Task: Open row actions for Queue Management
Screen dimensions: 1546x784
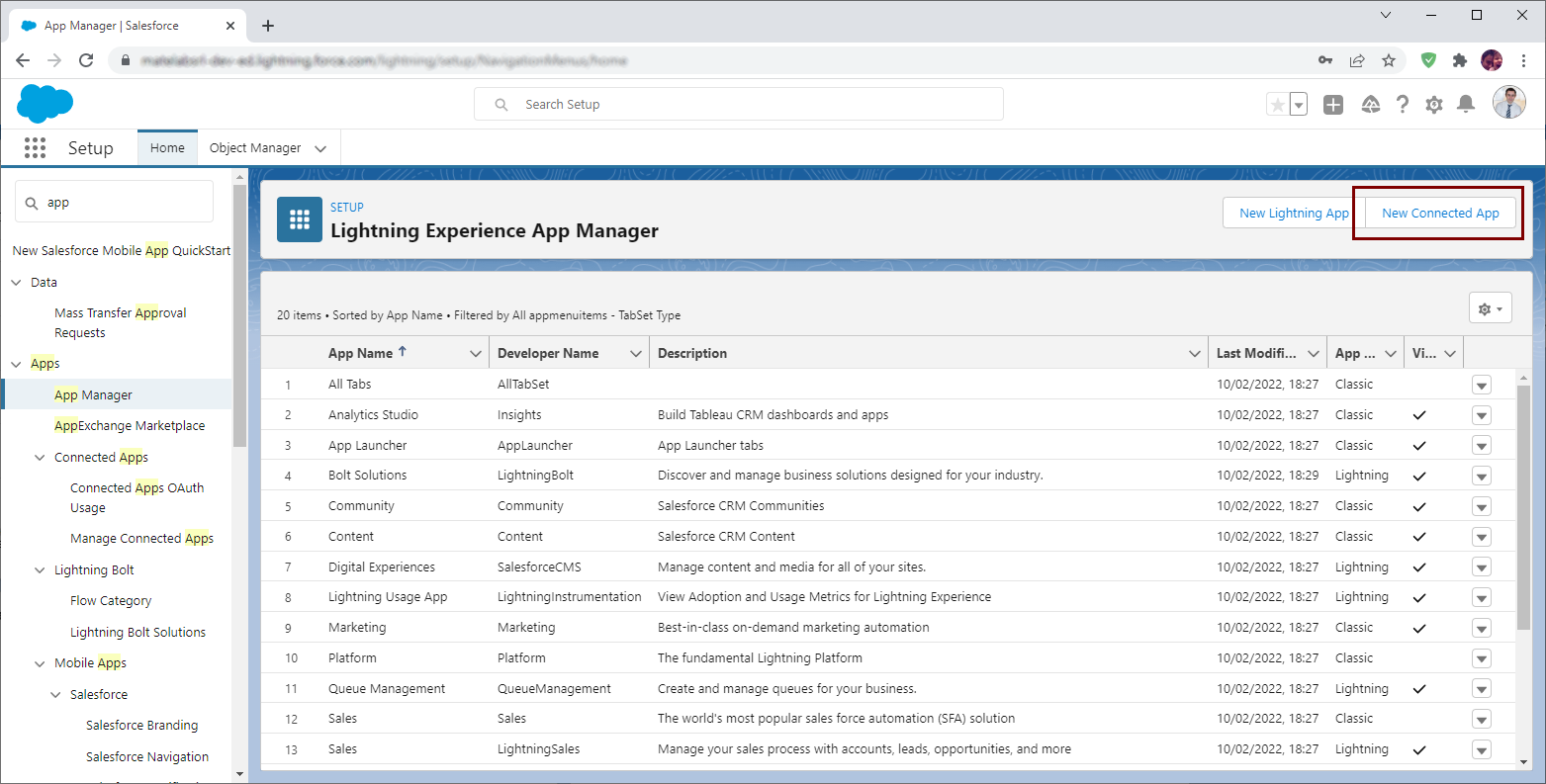Action: pos(1482,689)
